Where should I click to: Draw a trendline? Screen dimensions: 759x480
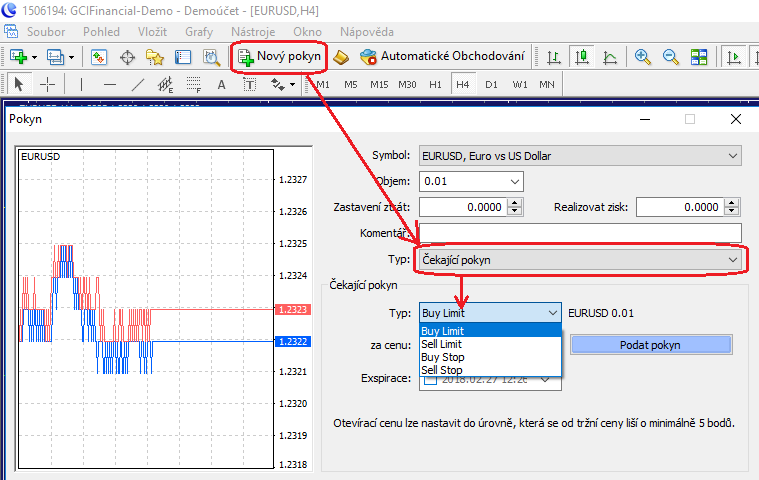coord(138,85)
